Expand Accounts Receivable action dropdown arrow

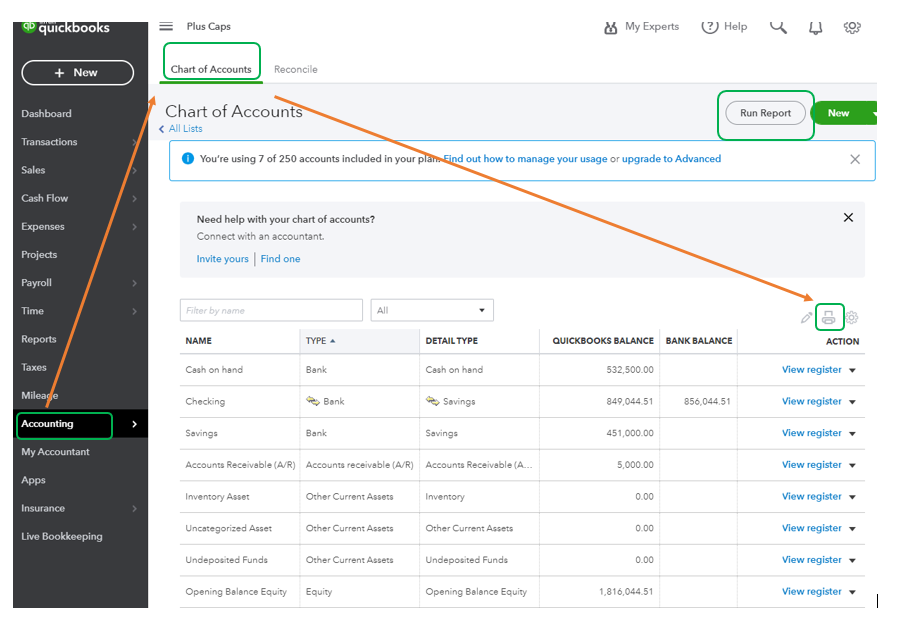point(852,466)
